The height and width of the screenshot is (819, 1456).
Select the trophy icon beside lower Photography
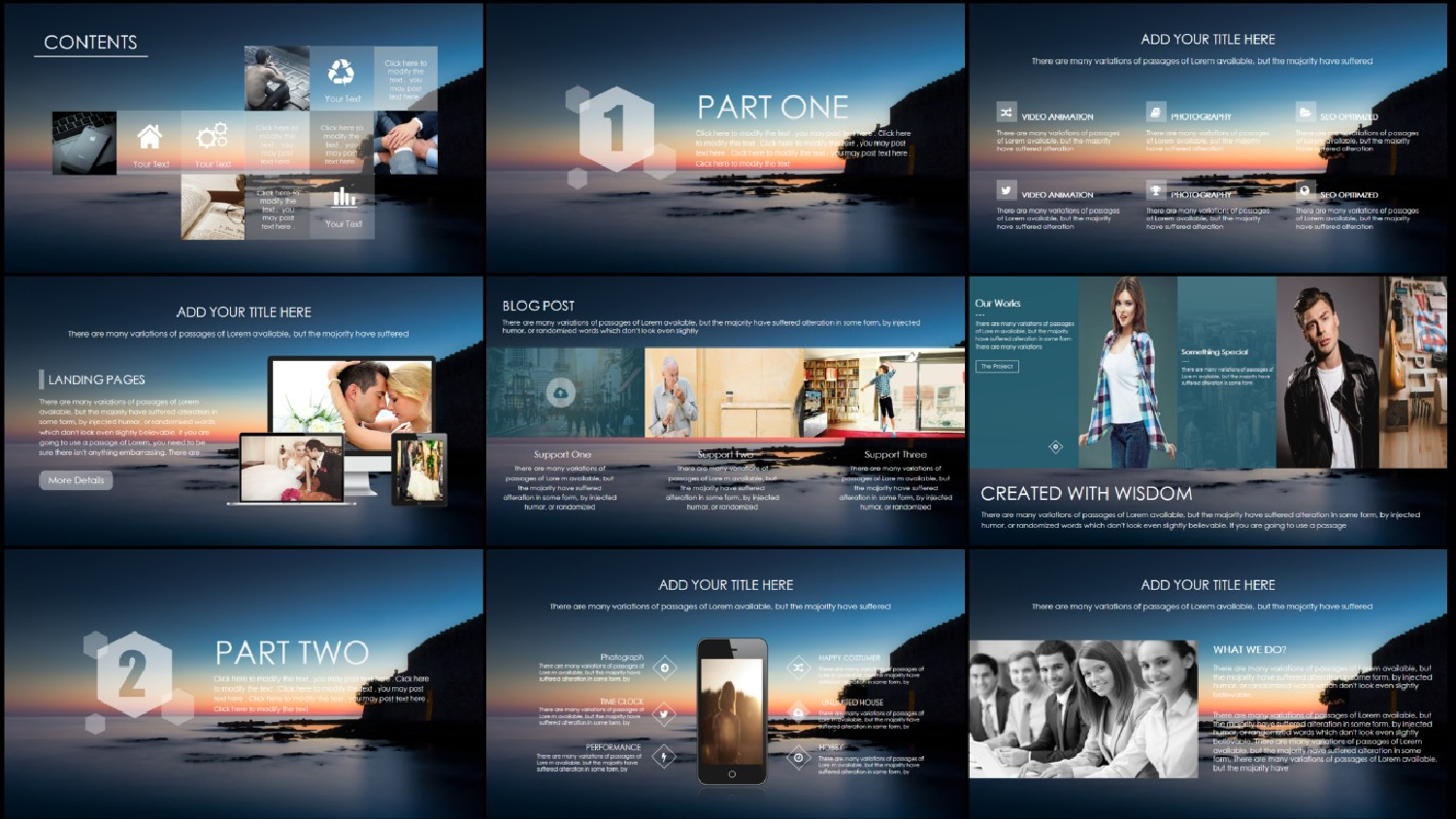click(1155, 191)
